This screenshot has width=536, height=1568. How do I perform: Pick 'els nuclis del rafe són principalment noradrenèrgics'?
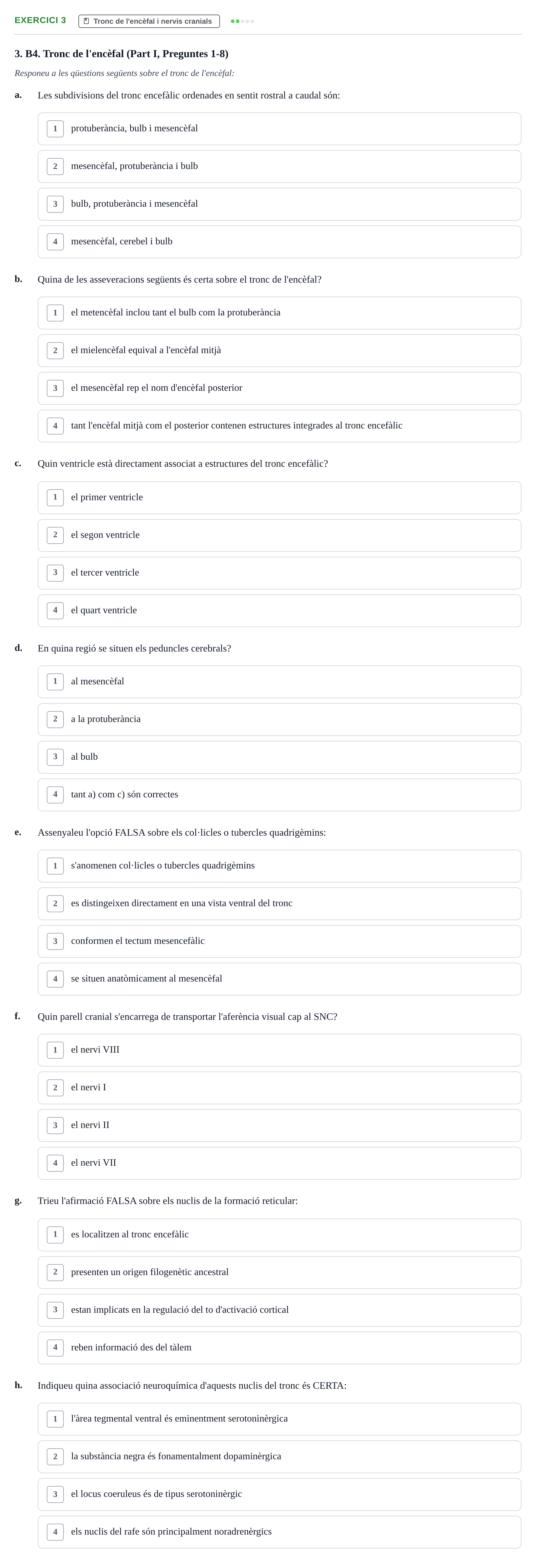click(279, 1532)
